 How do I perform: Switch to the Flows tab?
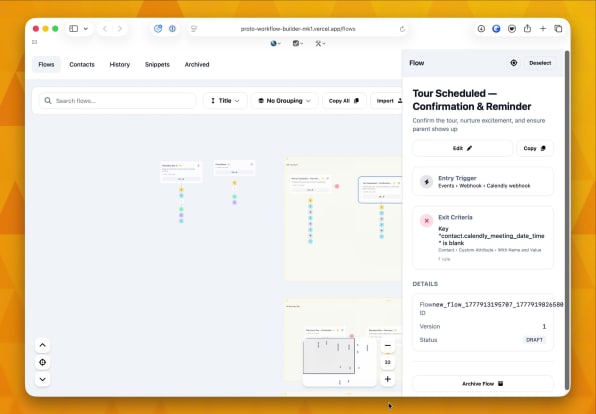46,65
